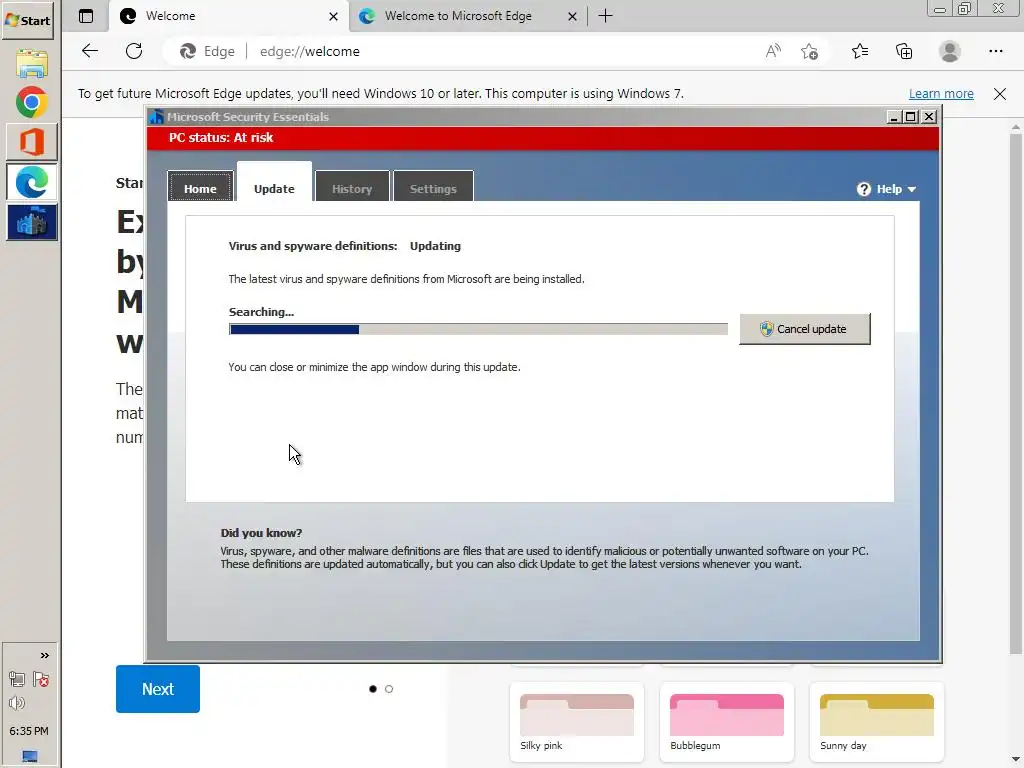Screen dimensions: 1024x768
Task: Open the History tab in Security Essentials
Action: click(x=352, y=188)
